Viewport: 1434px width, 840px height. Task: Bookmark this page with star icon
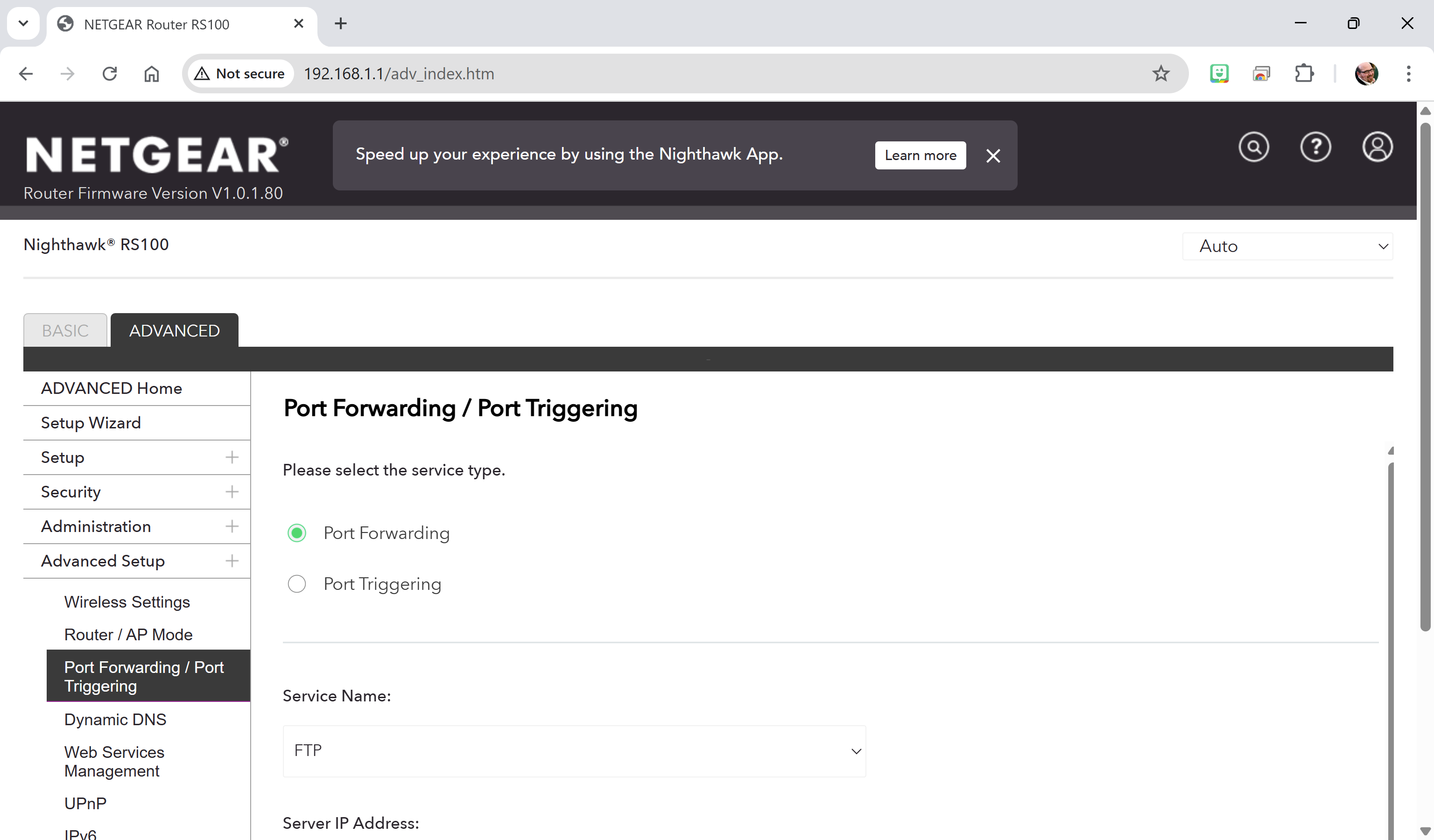[x=1161, y=73]
